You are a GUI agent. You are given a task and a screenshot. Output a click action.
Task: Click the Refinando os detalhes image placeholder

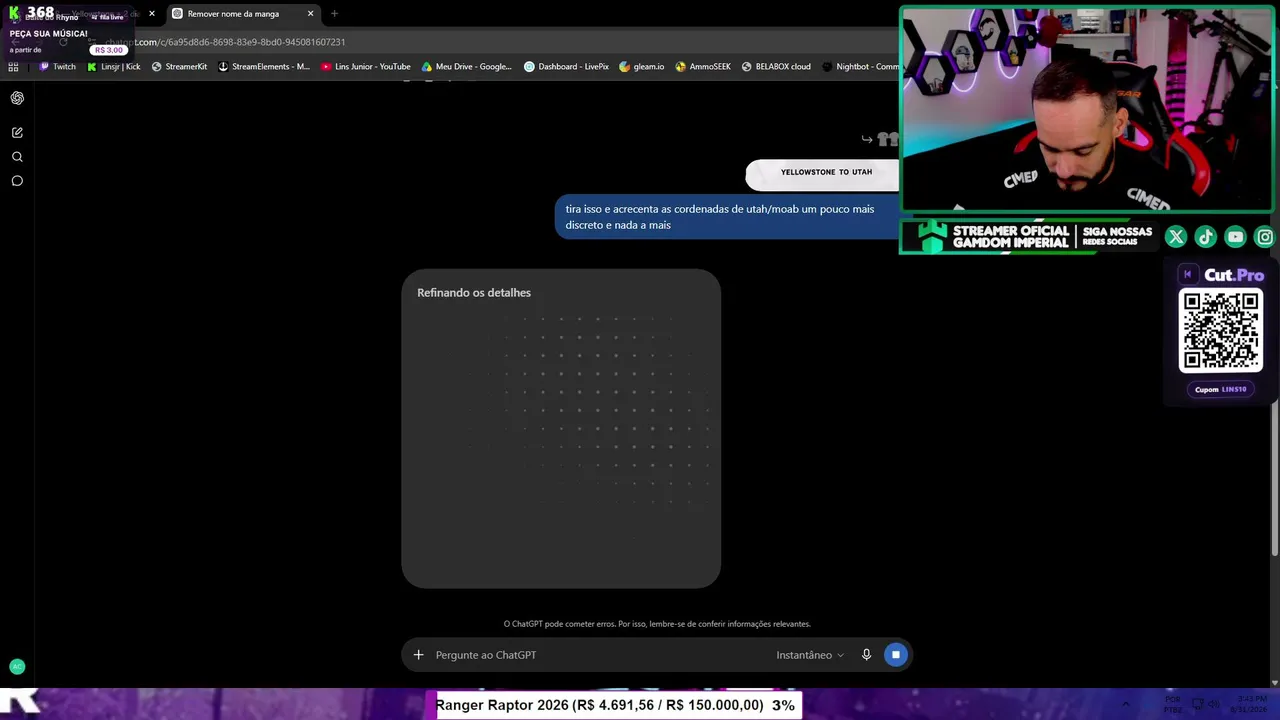tap(561, 429)
